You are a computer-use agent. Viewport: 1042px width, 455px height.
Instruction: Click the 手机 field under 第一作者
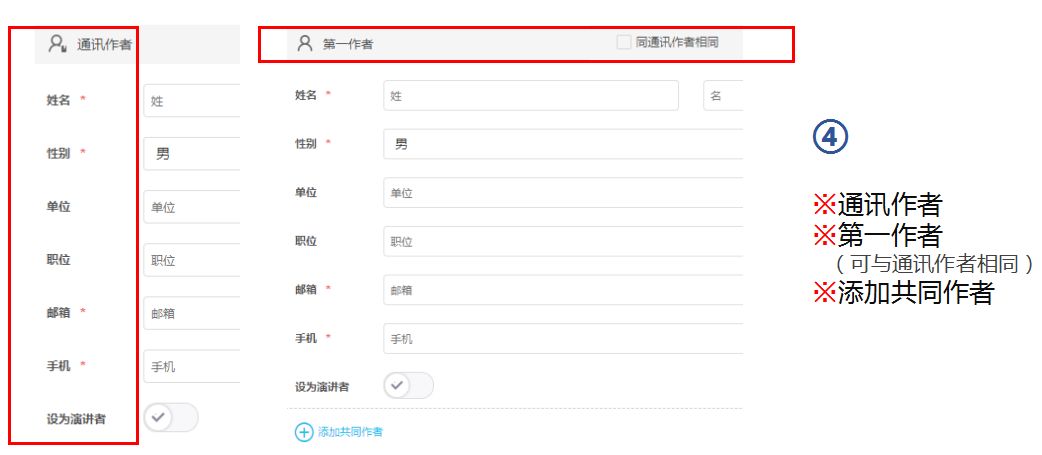562,339
